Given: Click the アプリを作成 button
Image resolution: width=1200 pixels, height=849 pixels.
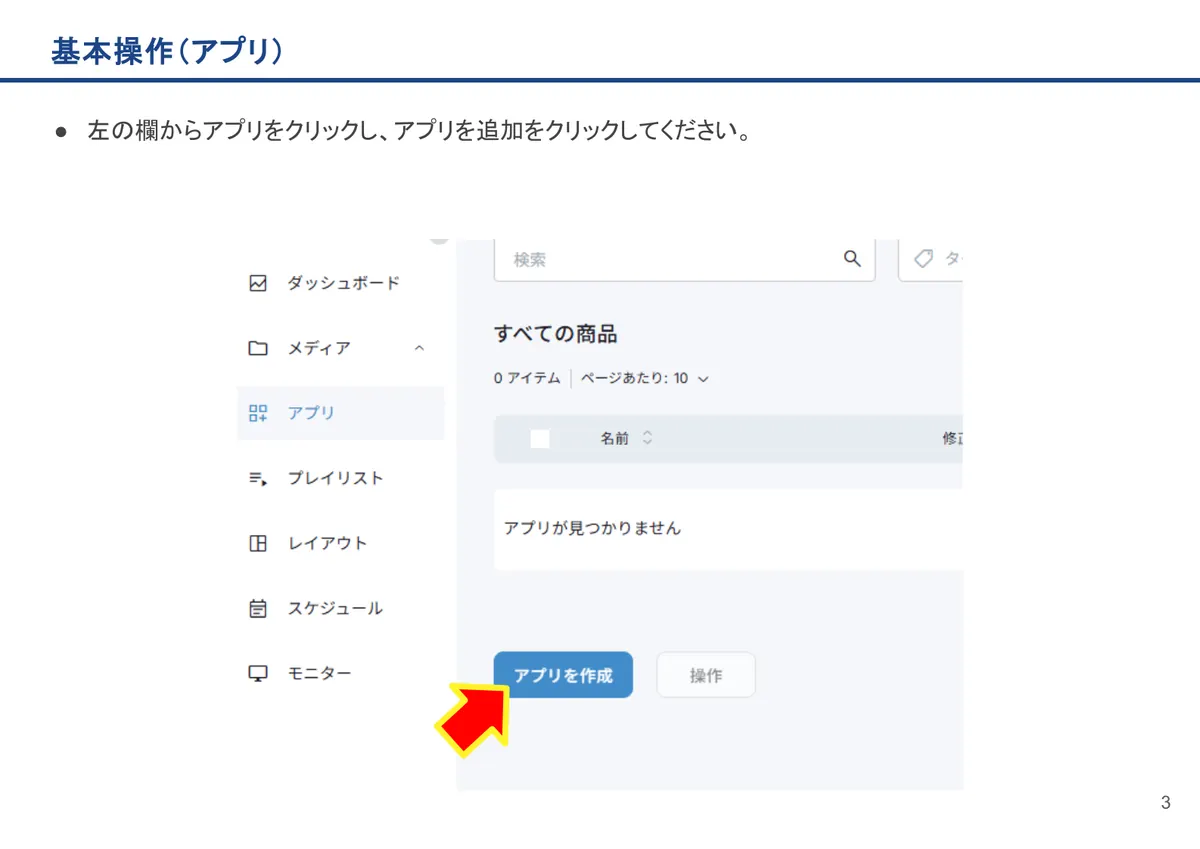Looking at the screenshot, I should point(563,675).
